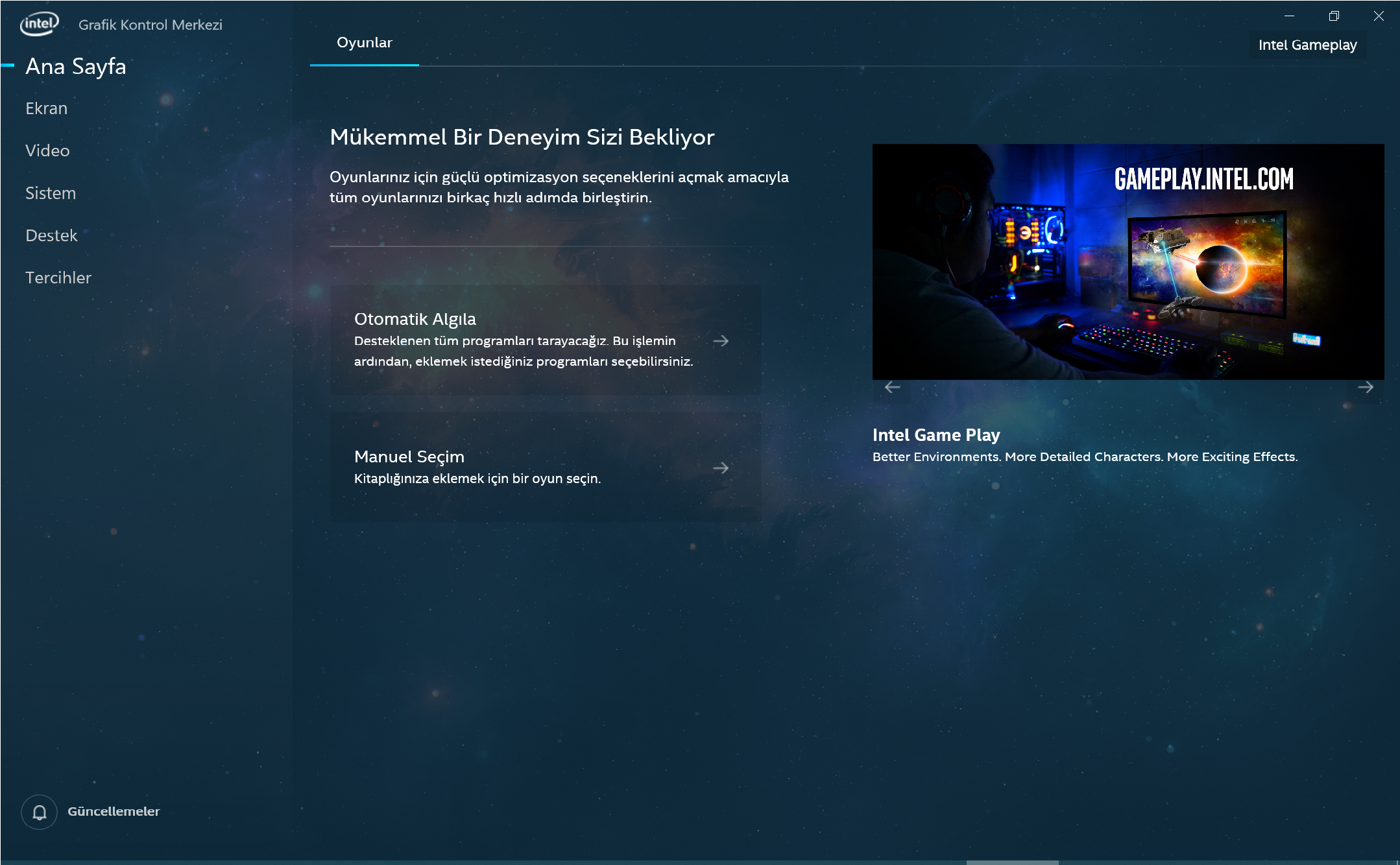Image resolution: width=1400 pixels, height=865 pixels.
Task: Open the Sistem section
Action: (51, 193)
